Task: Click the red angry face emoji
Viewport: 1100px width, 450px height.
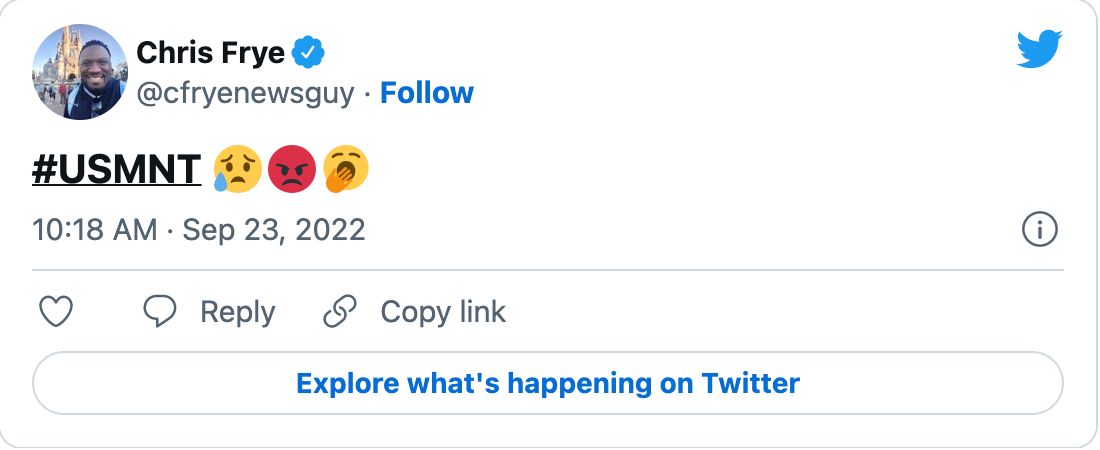Action: [291, 169]
